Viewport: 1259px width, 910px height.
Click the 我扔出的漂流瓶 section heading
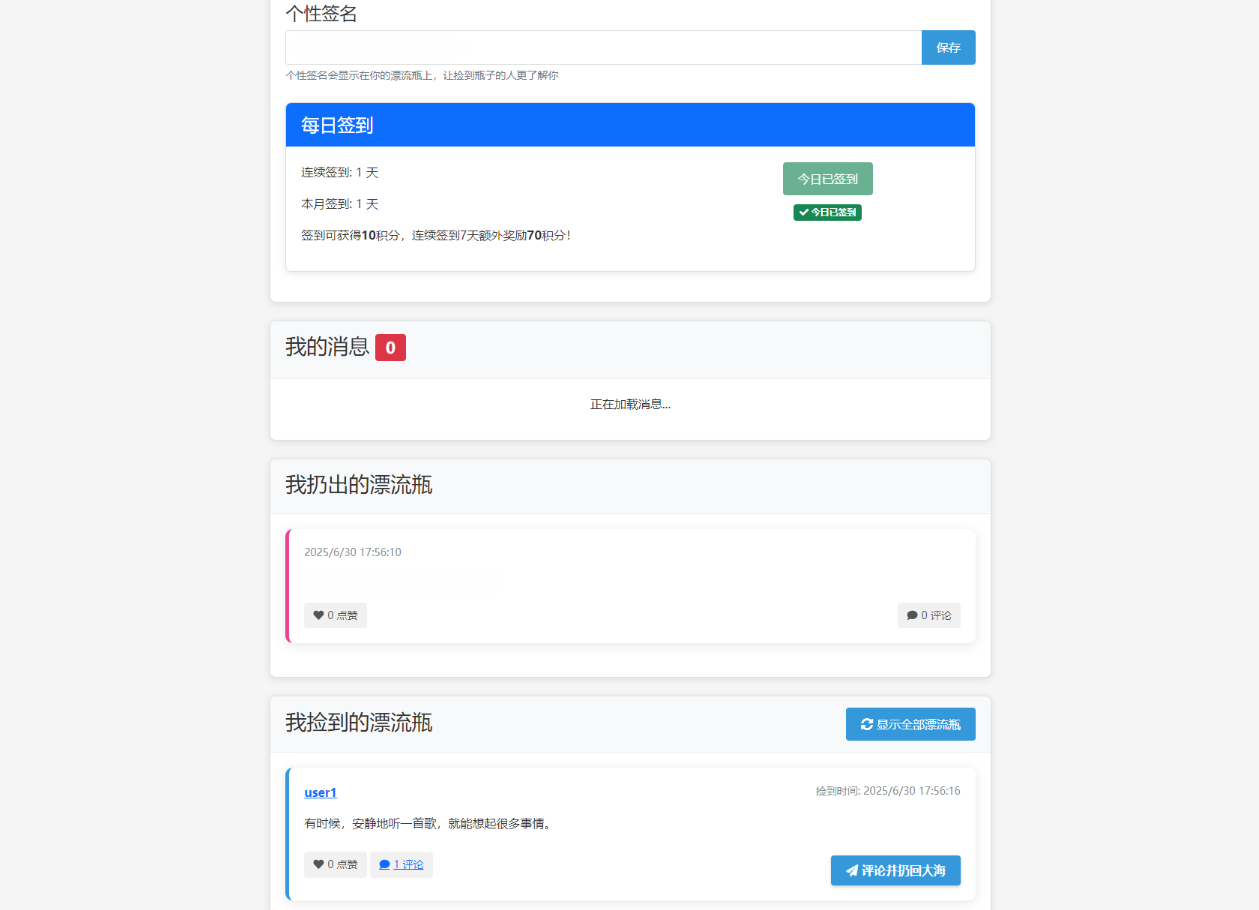(359, 485)
